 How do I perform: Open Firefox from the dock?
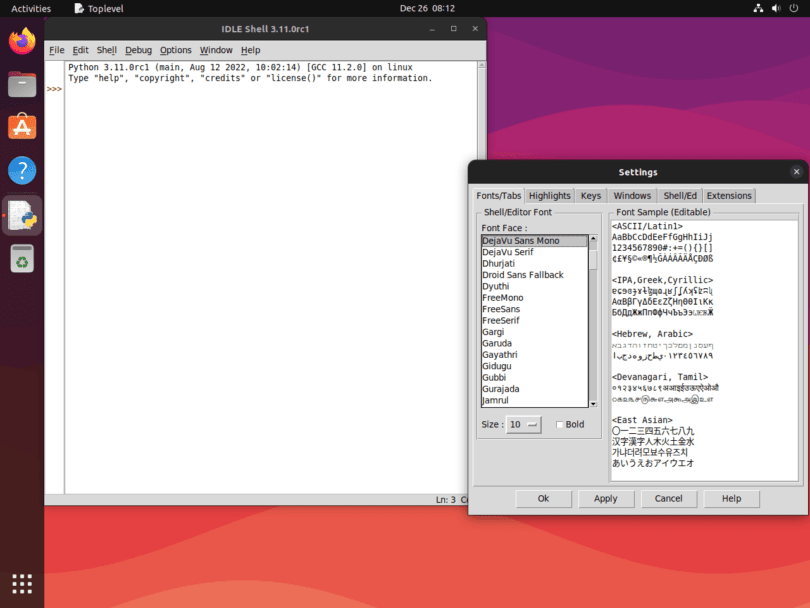(x=22, y=41)
